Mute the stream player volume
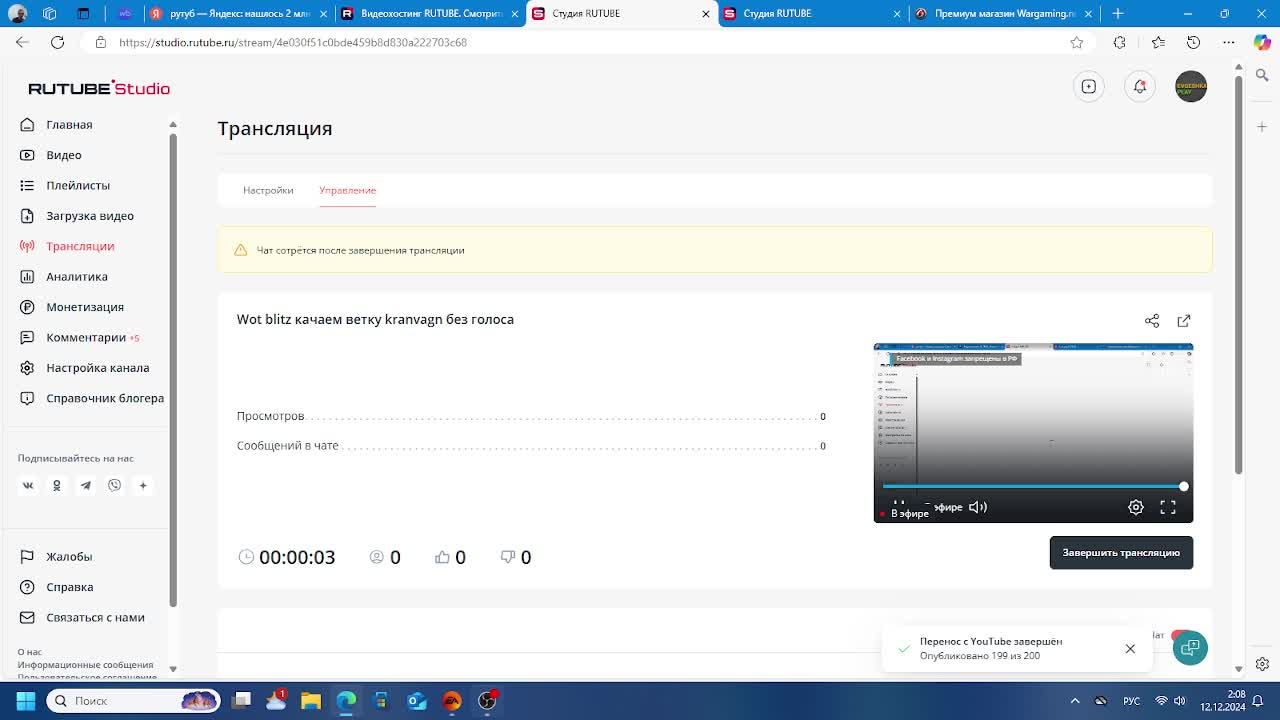1280x720 pixels. 978,507
